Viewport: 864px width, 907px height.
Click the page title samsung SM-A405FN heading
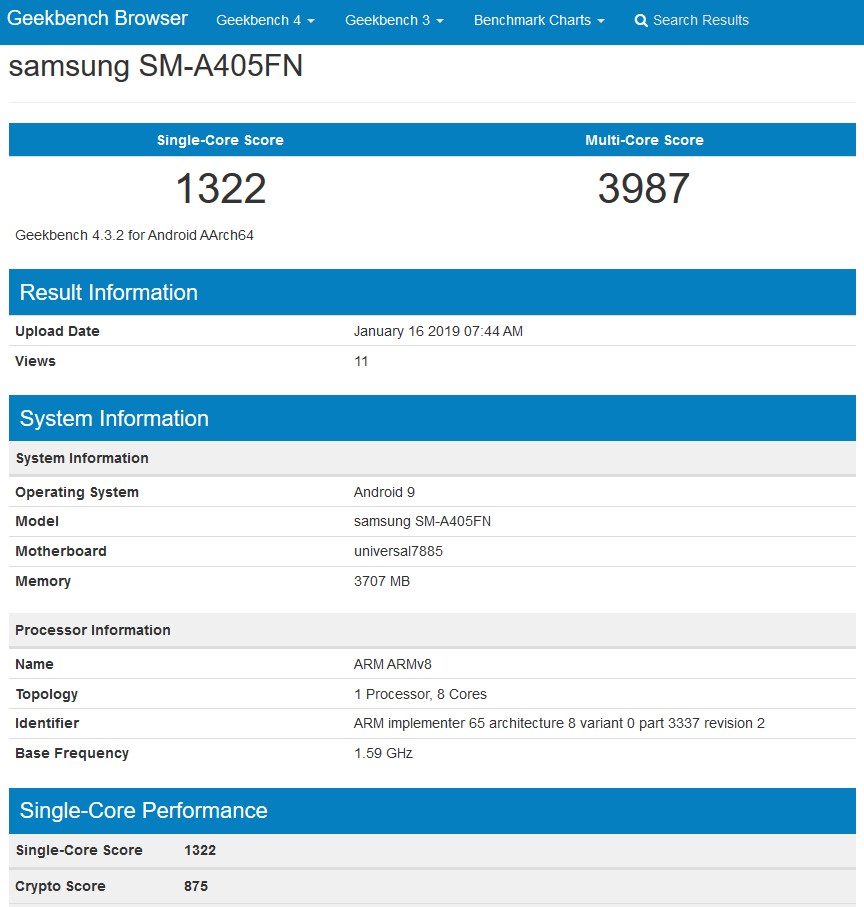156,67
